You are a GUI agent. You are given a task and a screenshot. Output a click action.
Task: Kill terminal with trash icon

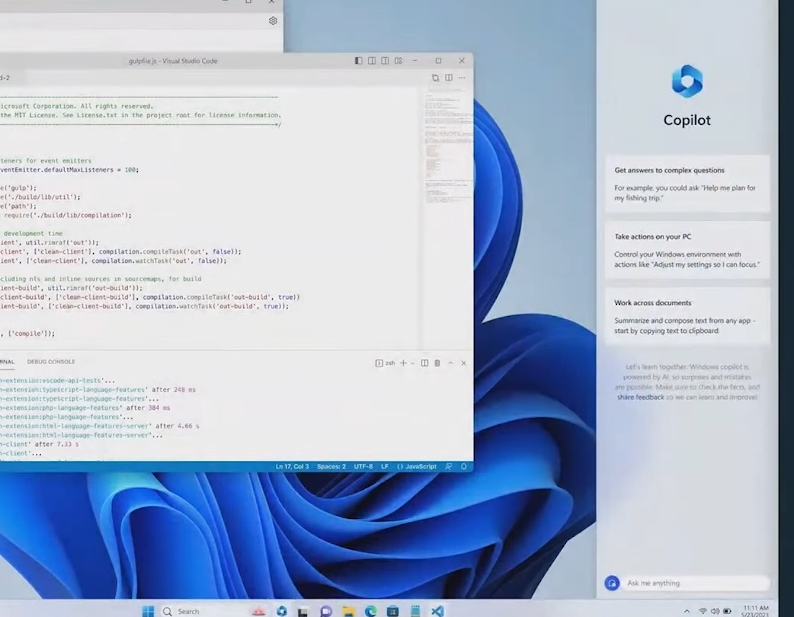pos(438,363)
